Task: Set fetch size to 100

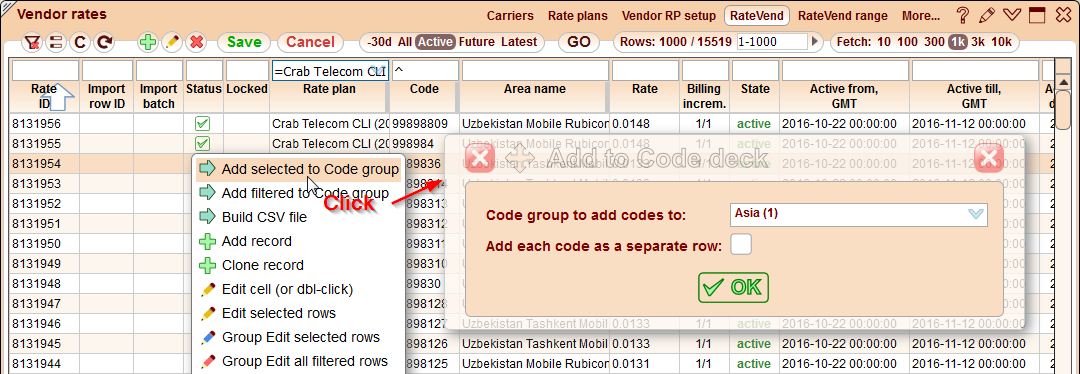Action: point(907,42)
